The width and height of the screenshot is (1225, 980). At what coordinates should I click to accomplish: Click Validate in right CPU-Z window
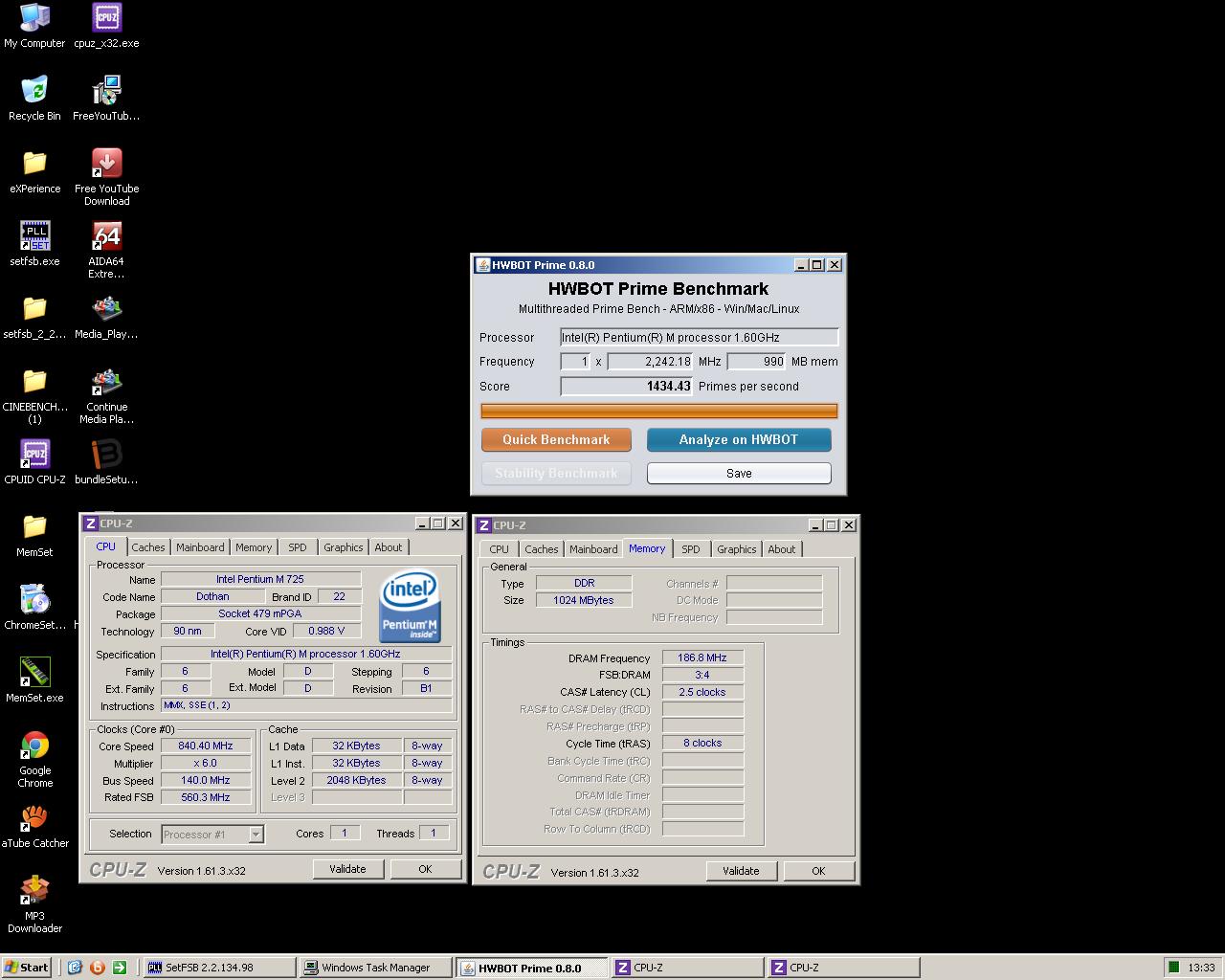click(741, 871)
